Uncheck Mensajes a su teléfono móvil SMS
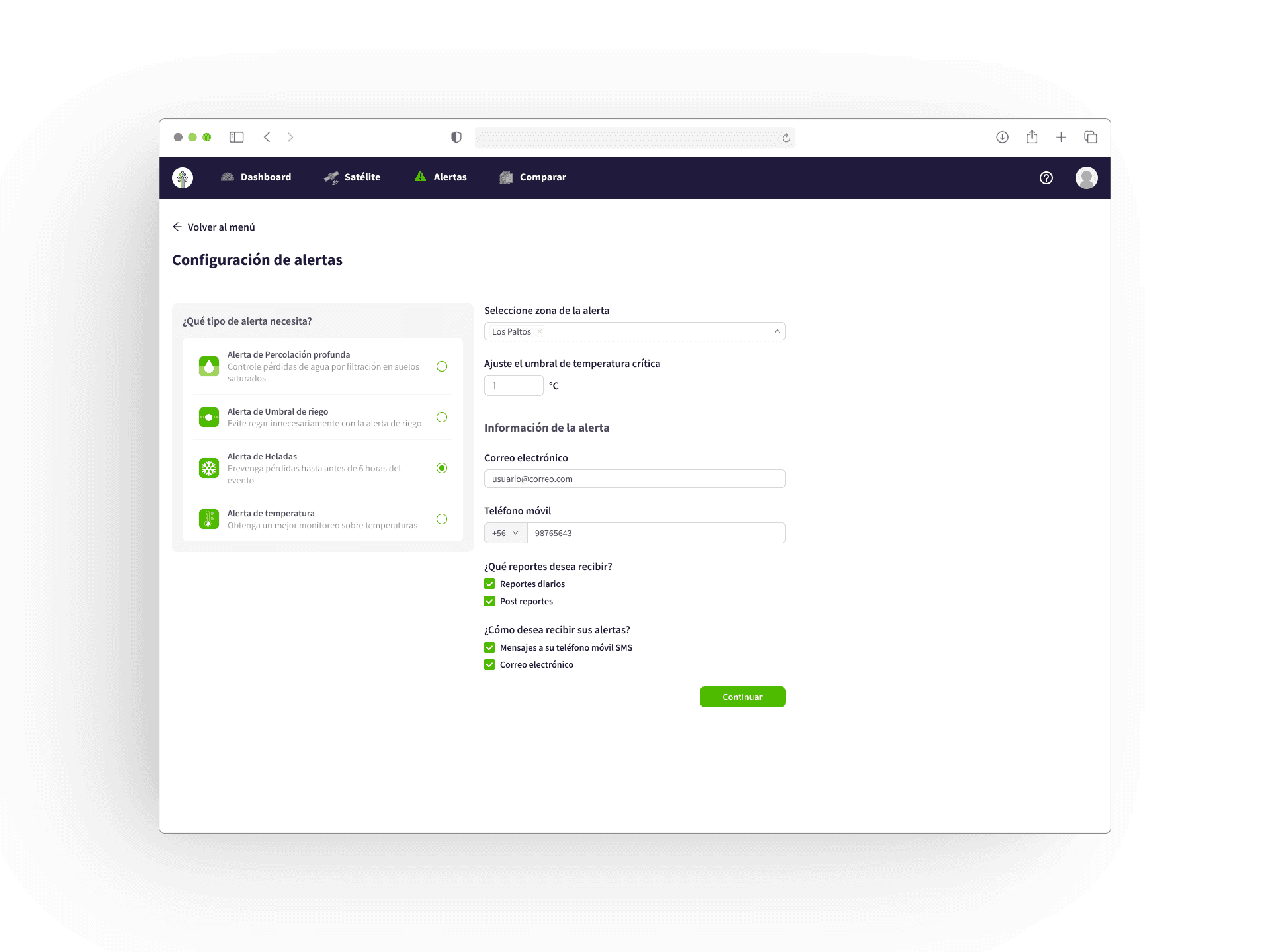This screenshot has width=1270, height=952. 489,647
